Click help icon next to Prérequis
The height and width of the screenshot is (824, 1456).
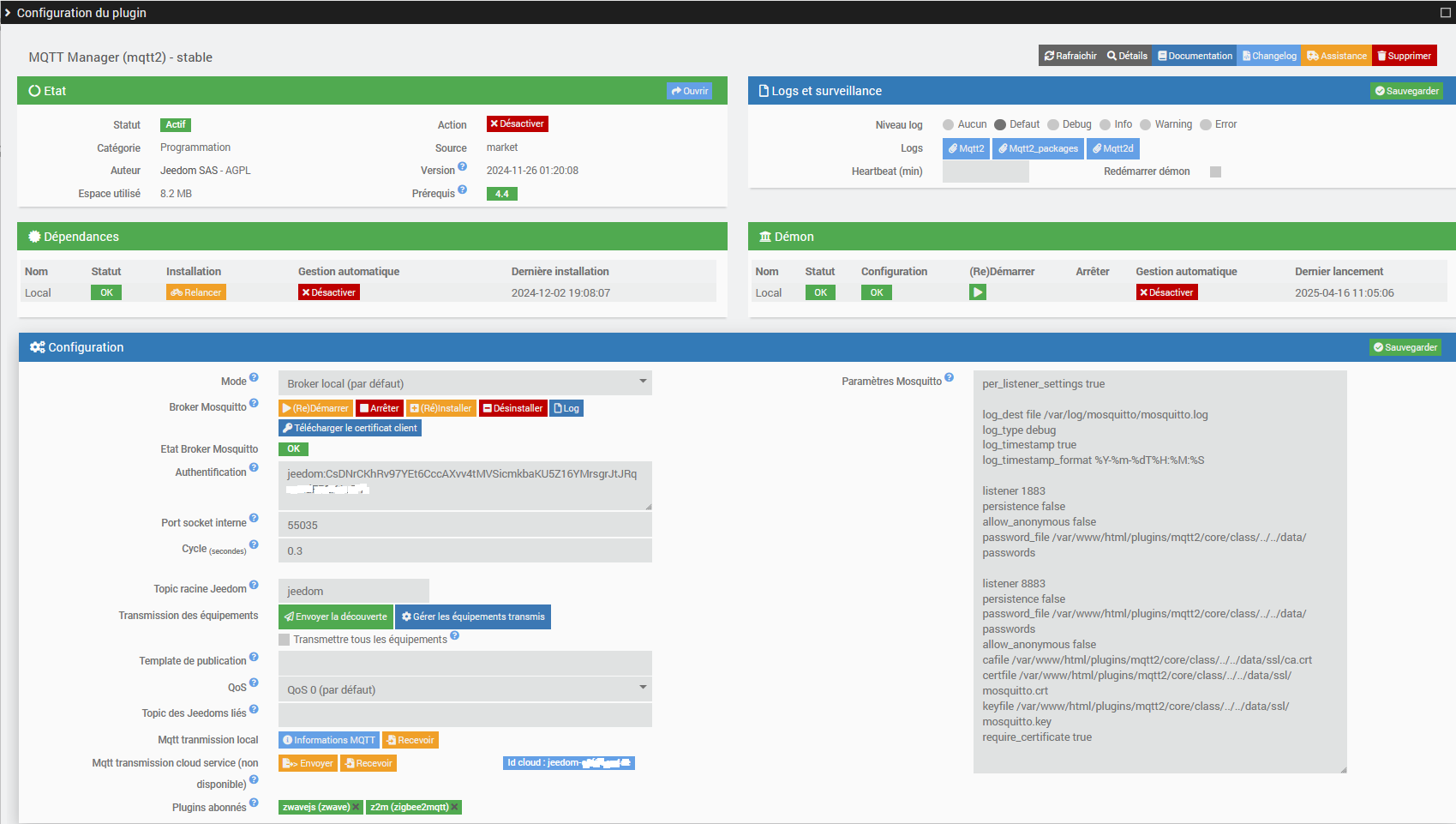[x=463, y=189]
